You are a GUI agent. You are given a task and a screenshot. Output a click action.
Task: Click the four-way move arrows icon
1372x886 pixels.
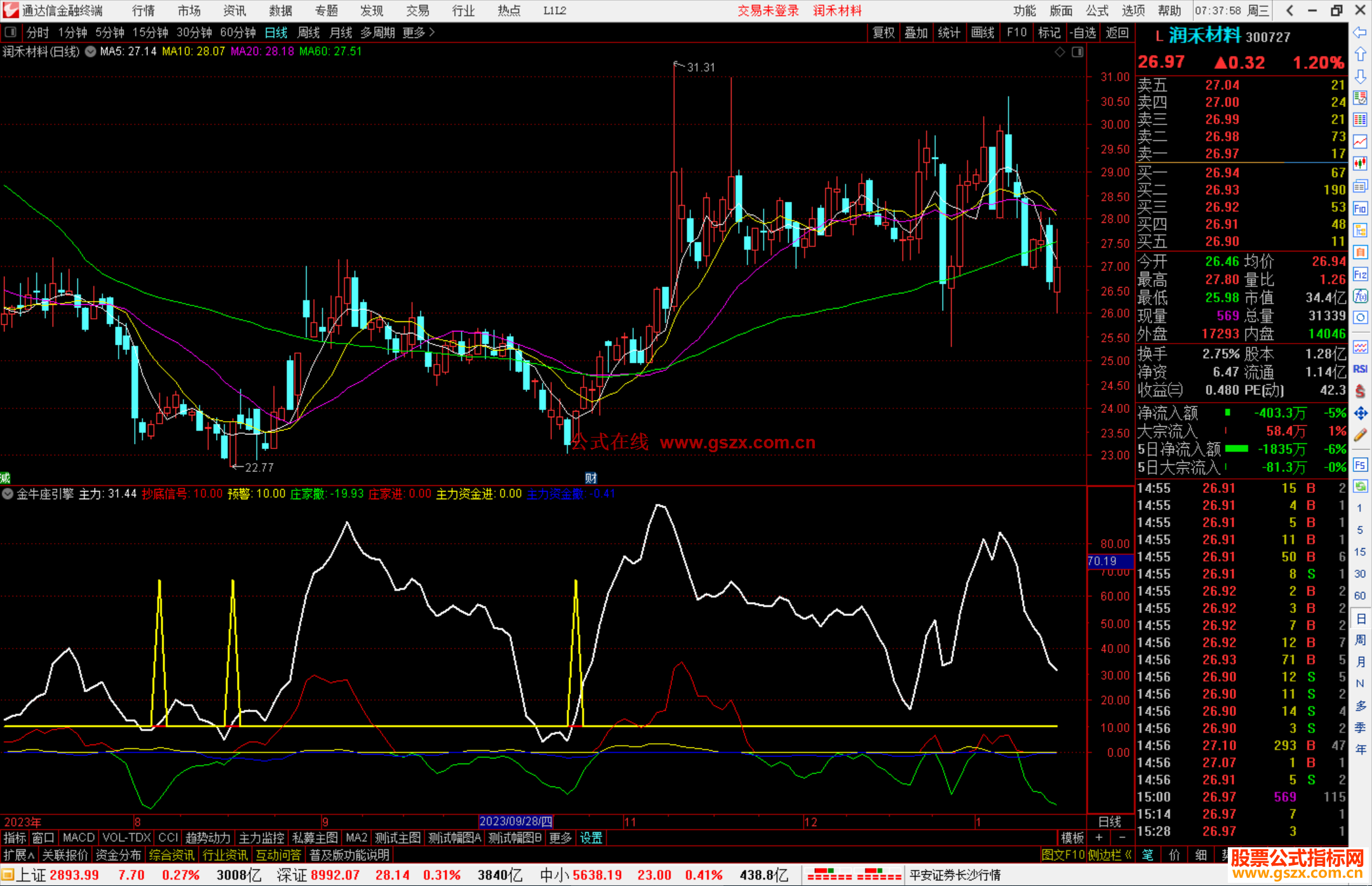(1360, 413)
